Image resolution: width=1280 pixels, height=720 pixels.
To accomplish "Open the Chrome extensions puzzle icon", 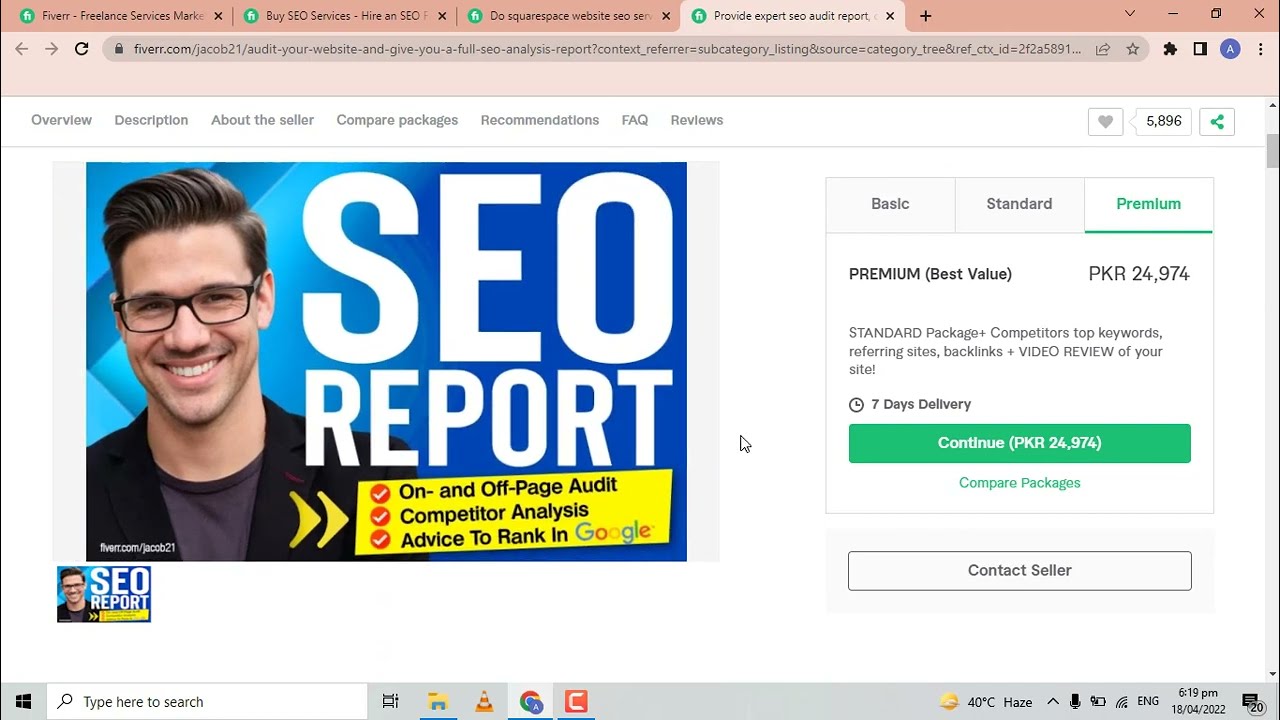I will point(1170,49).
